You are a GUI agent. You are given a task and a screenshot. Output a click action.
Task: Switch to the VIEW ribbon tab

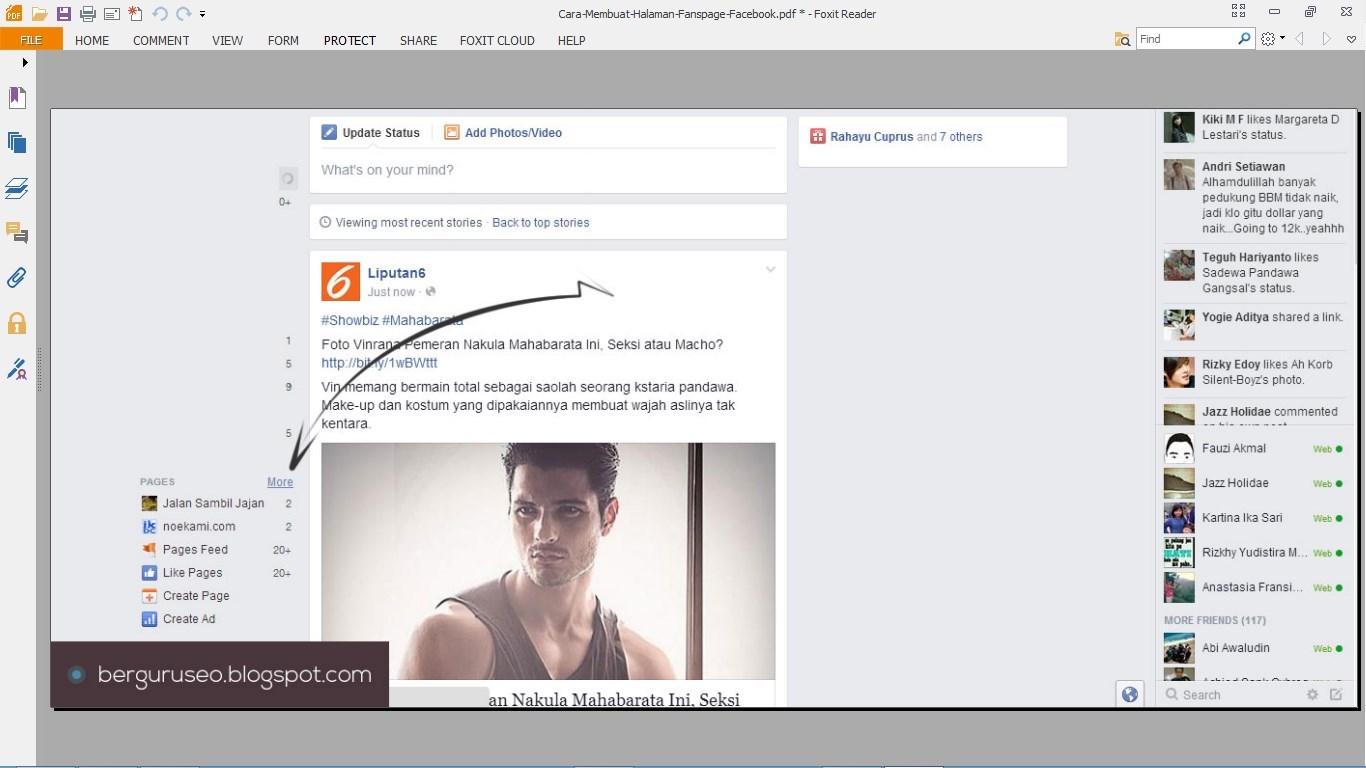(228, 40)
